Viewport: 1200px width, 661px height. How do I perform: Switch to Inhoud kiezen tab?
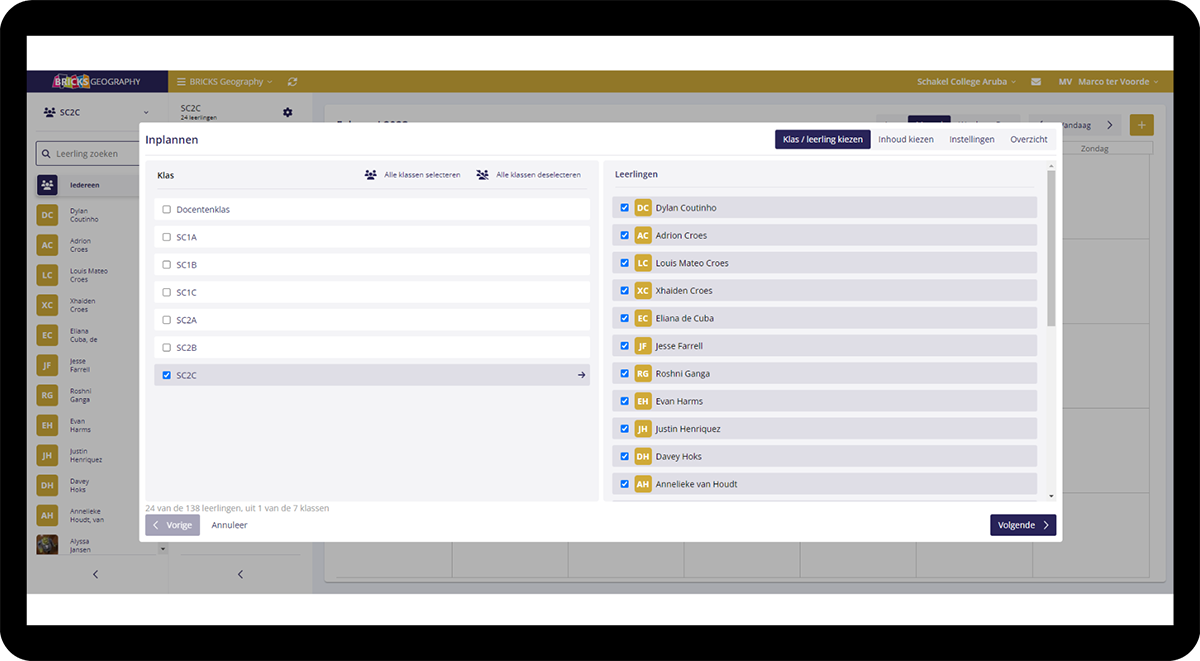tap(905, 140)
